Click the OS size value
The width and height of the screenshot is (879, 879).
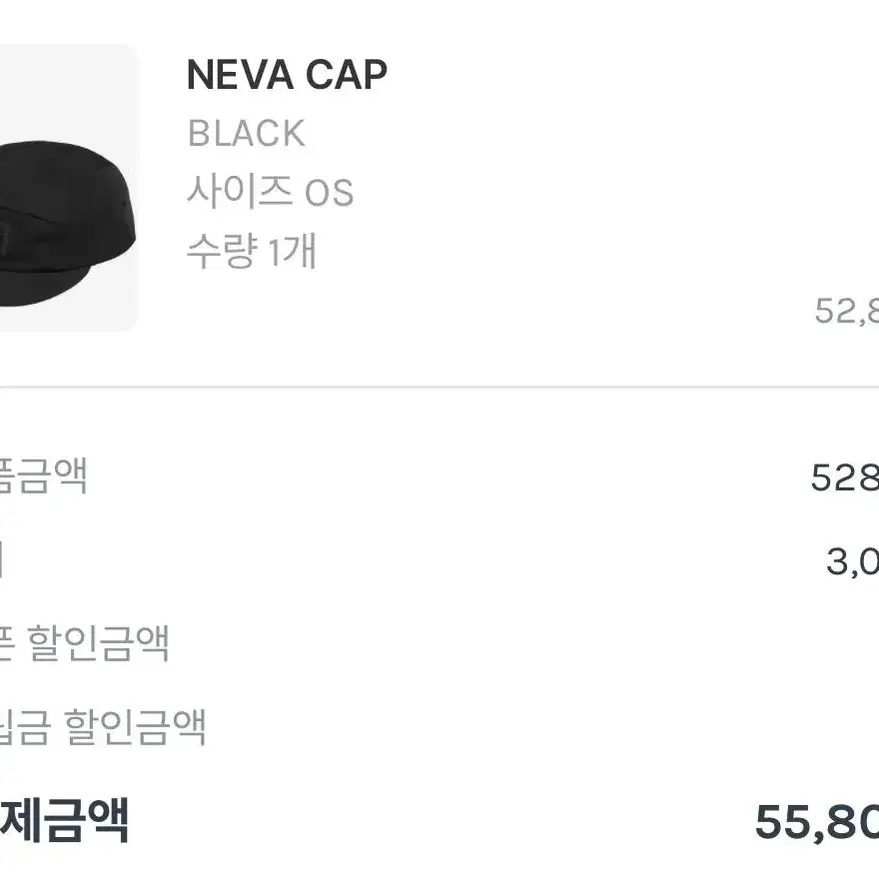coord(329,192)
